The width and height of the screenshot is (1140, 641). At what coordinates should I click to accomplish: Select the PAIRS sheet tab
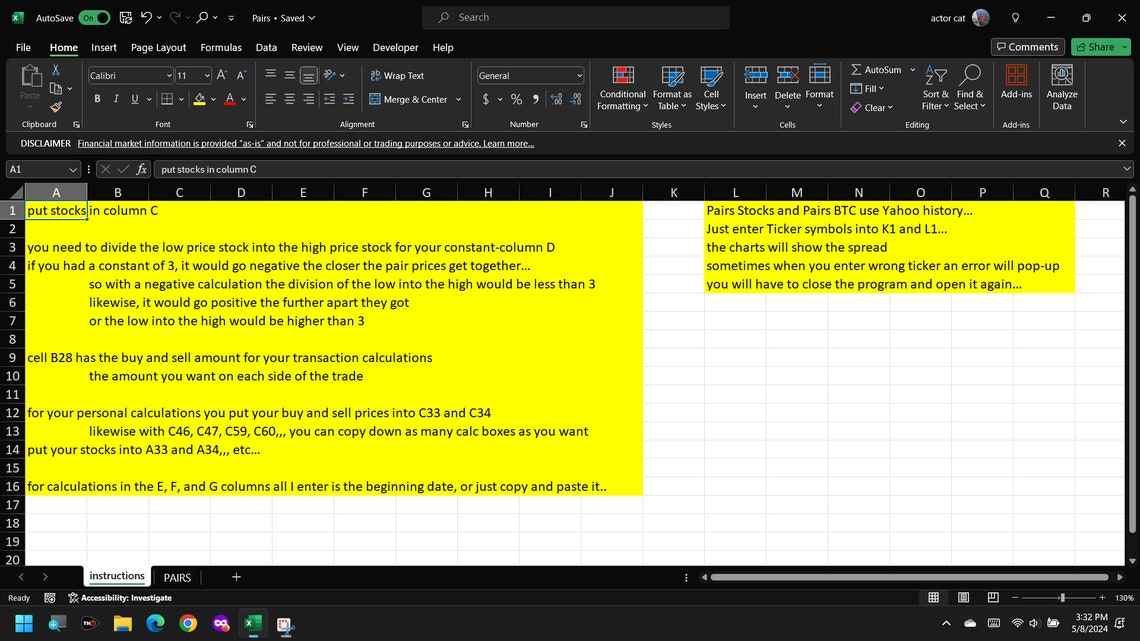tap(177, 577)
